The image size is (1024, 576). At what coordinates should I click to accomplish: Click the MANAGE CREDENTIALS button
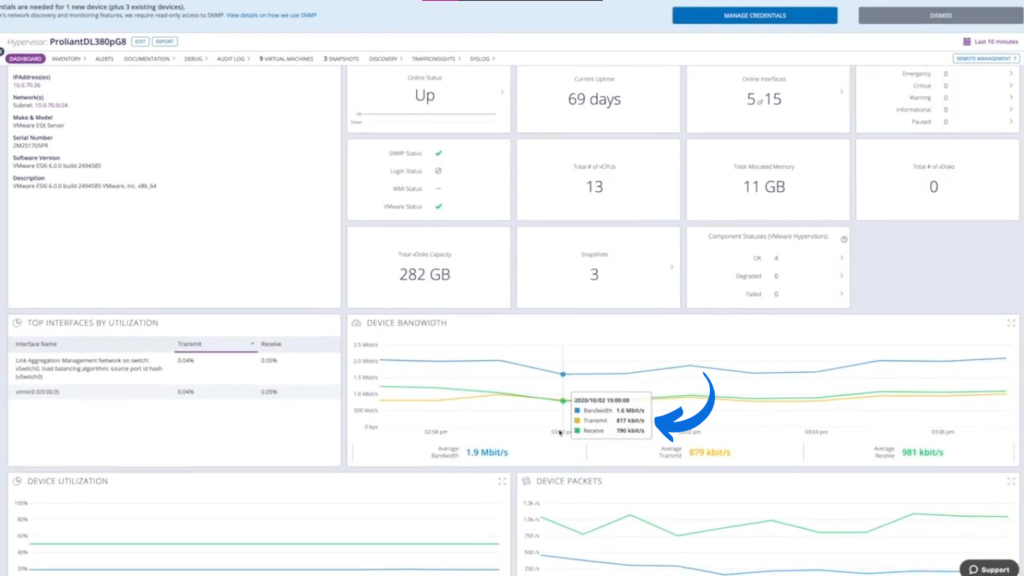754,16
